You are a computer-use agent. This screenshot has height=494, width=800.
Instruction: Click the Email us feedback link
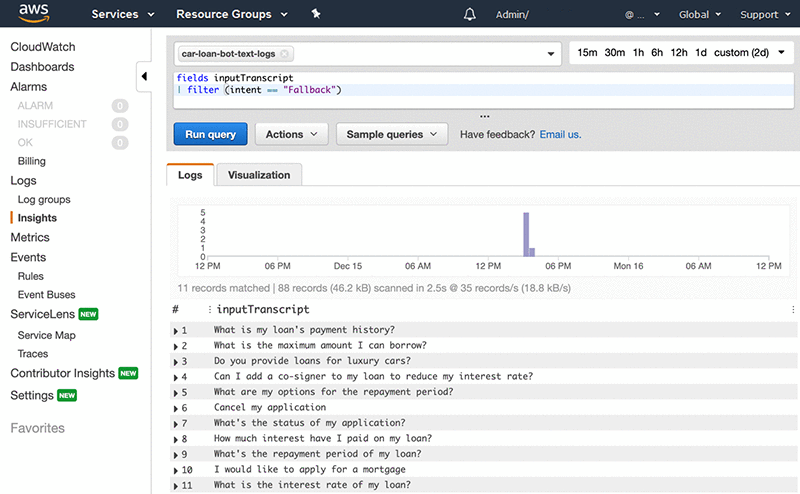pos(560,134)
